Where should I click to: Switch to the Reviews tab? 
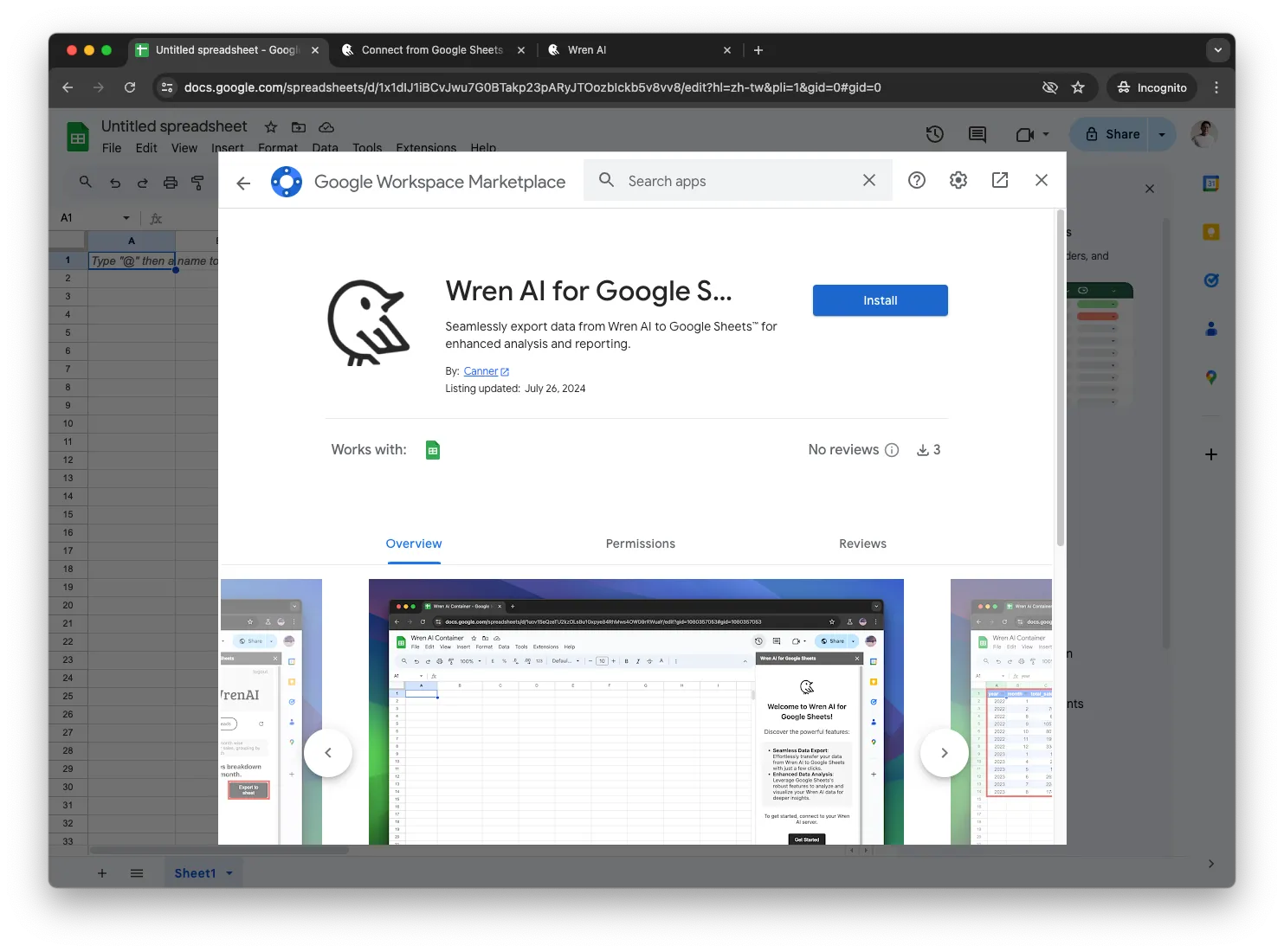[862, 544]
